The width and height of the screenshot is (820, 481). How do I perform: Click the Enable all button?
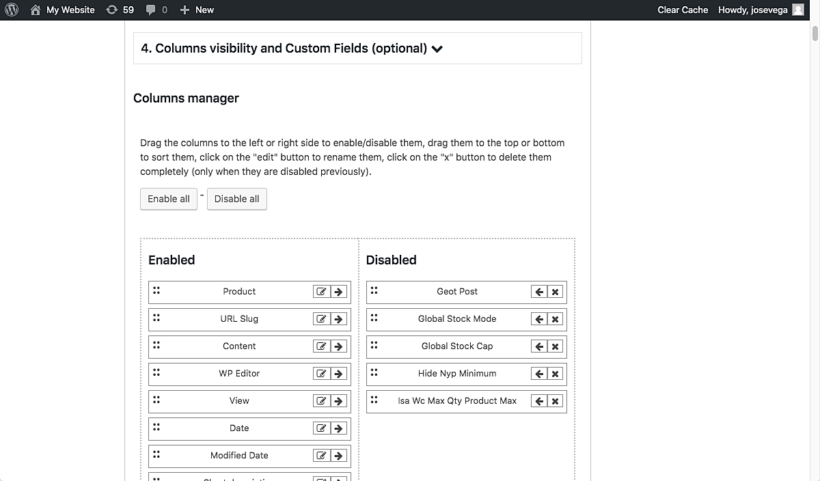(x=168, y=199)
